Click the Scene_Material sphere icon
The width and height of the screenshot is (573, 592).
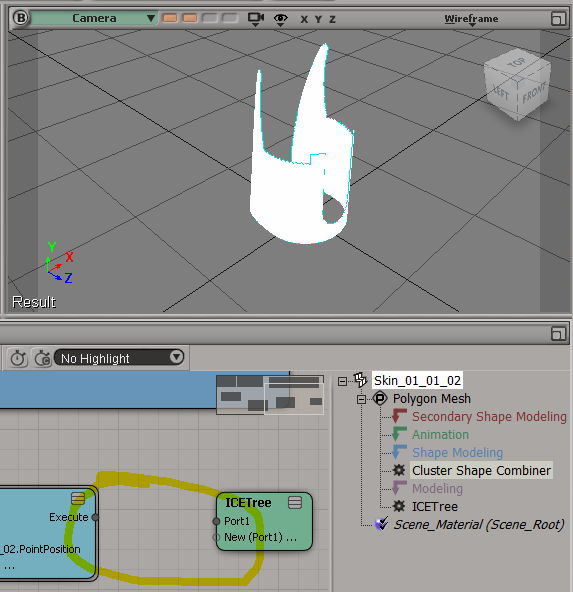tap(381, 524)
